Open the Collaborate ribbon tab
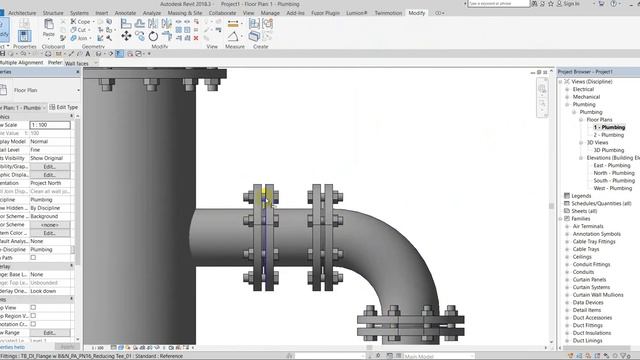The width and height of the screenshot is (640, 360). (222, 13)
